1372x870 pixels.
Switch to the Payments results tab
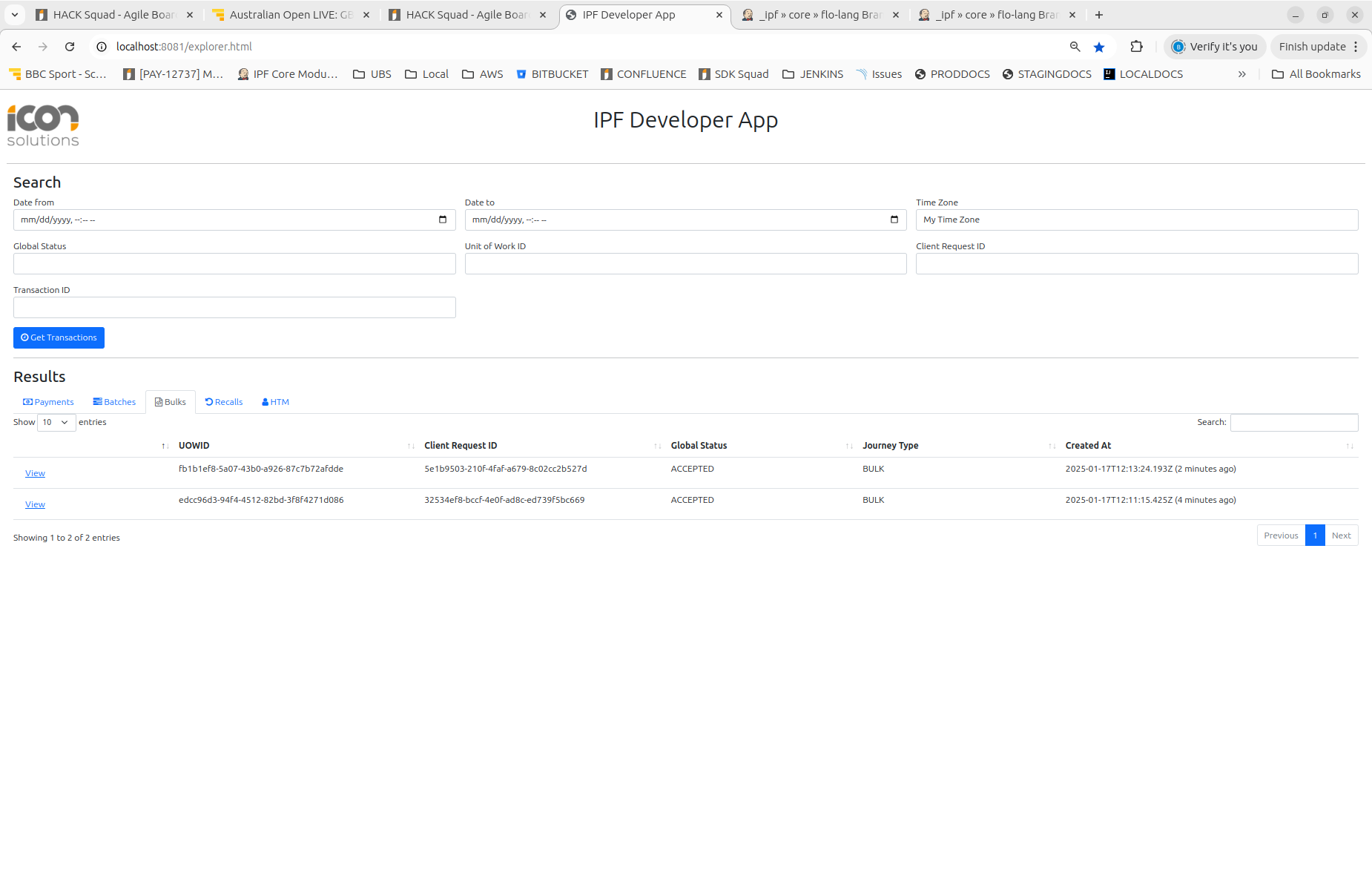[x=49, y=402]
